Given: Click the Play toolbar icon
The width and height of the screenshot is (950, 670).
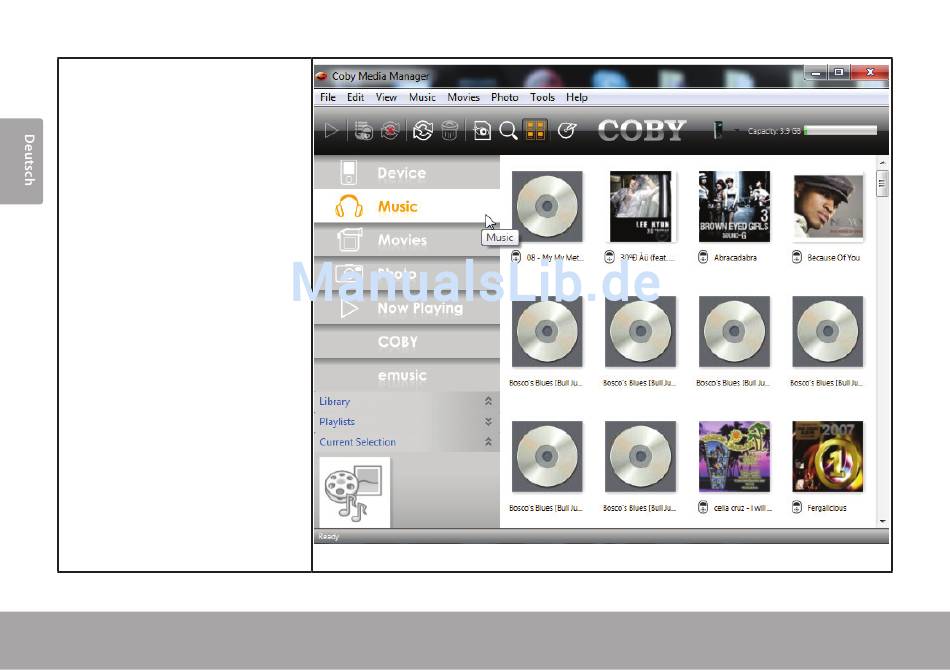Looking at the screenshot, I should pos(331,130).
